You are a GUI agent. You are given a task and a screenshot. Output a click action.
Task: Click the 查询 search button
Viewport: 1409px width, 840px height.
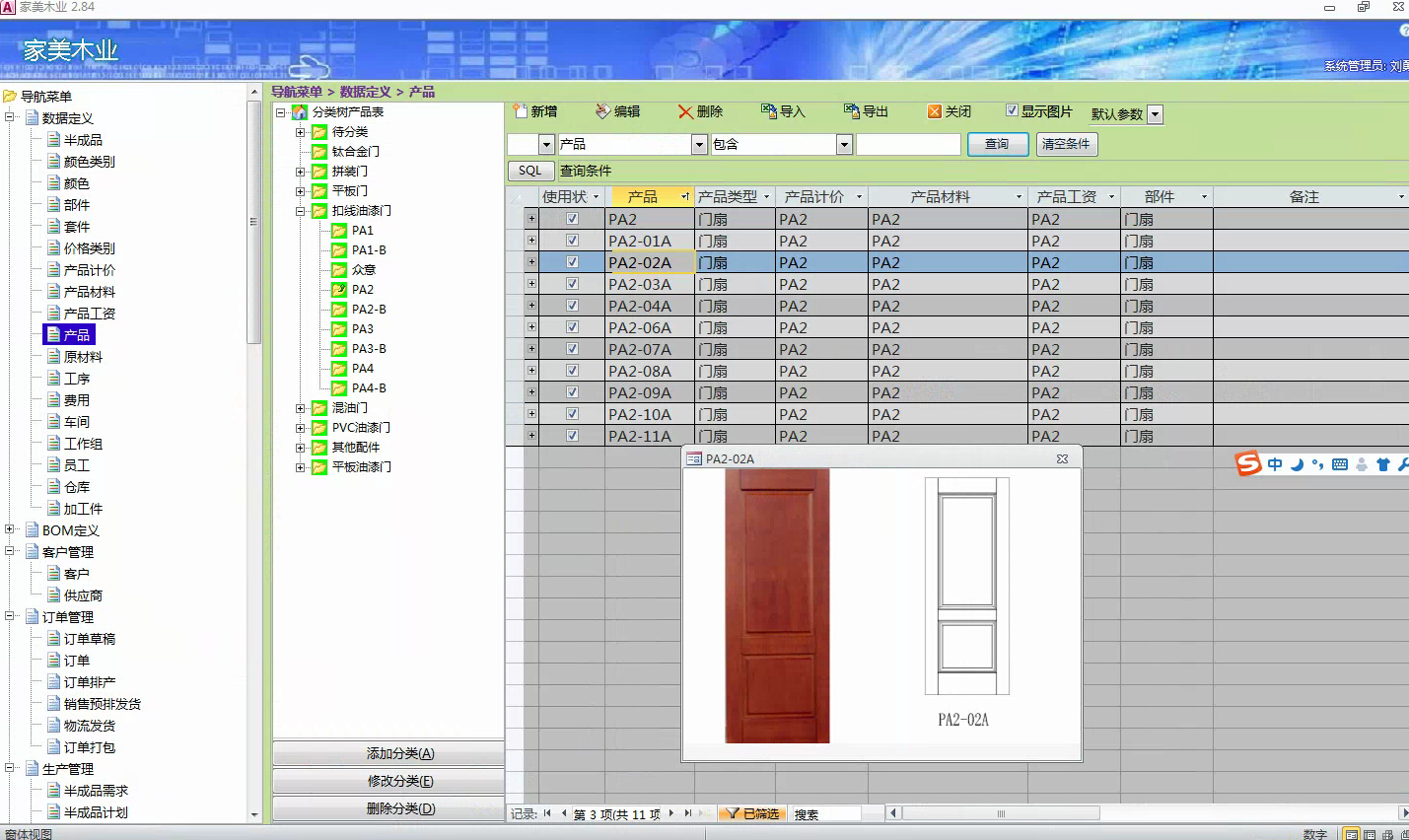coord(998,144)
